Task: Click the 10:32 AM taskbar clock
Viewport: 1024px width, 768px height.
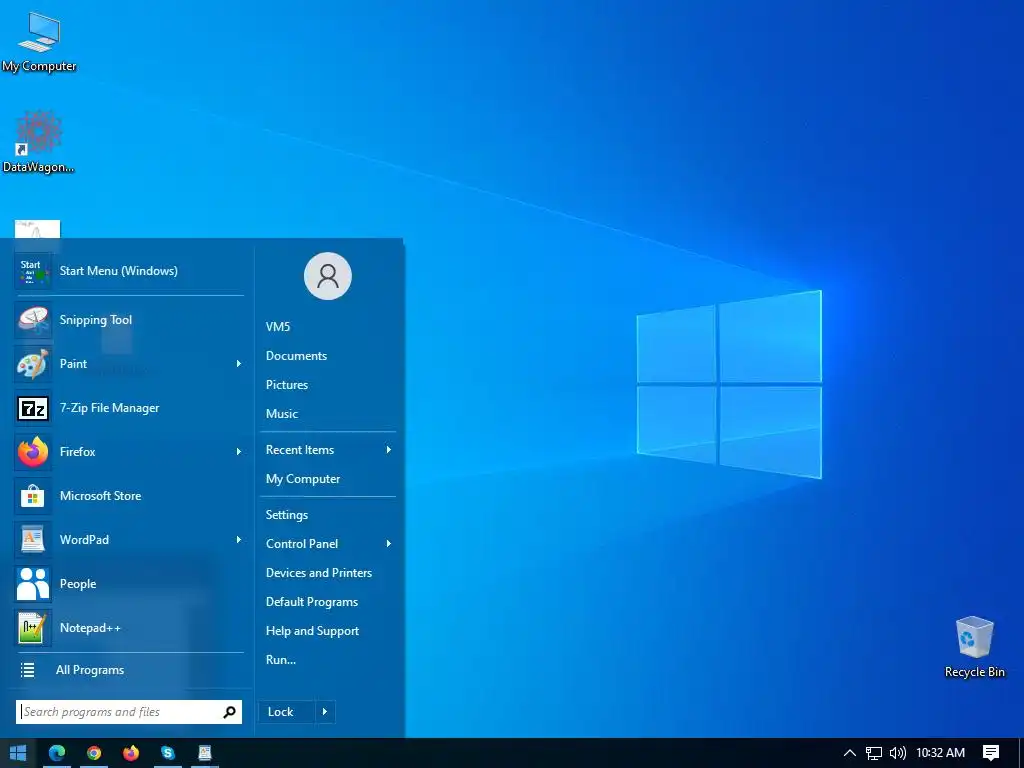Action: coord(940,753)
